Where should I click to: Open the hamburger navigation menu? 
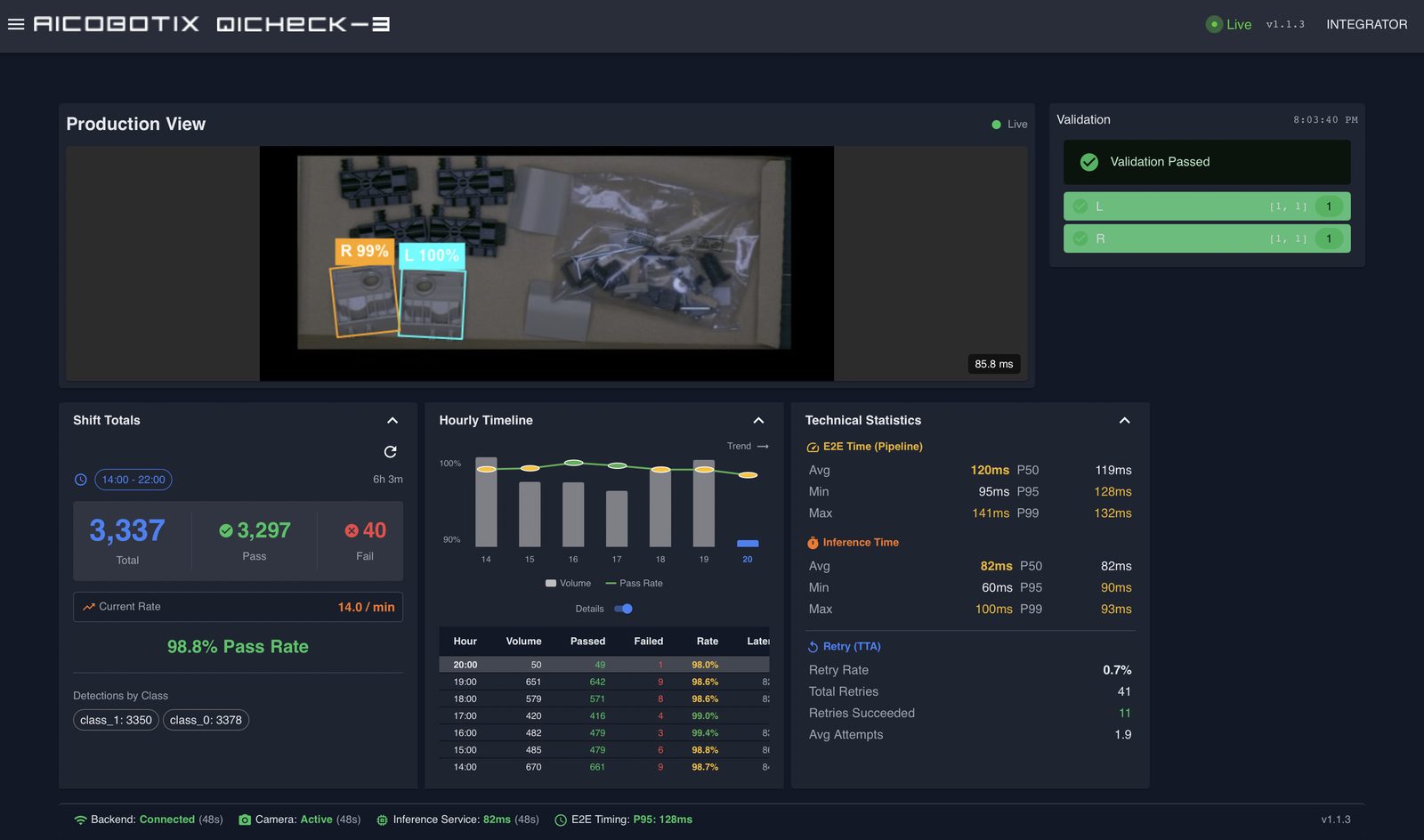(x=16, y=24)
